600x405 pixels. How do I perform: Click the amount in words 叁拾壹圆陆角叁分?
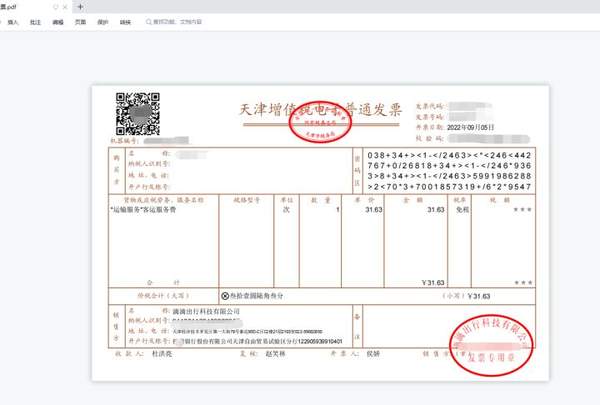pyautogui.click(x=256, y=296)
